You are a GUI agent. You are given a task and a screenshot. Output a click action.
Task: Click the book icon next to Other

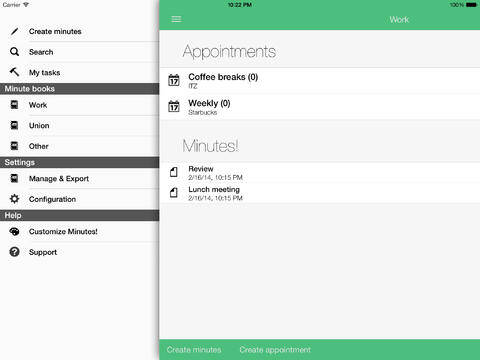[x=14, y=146]
